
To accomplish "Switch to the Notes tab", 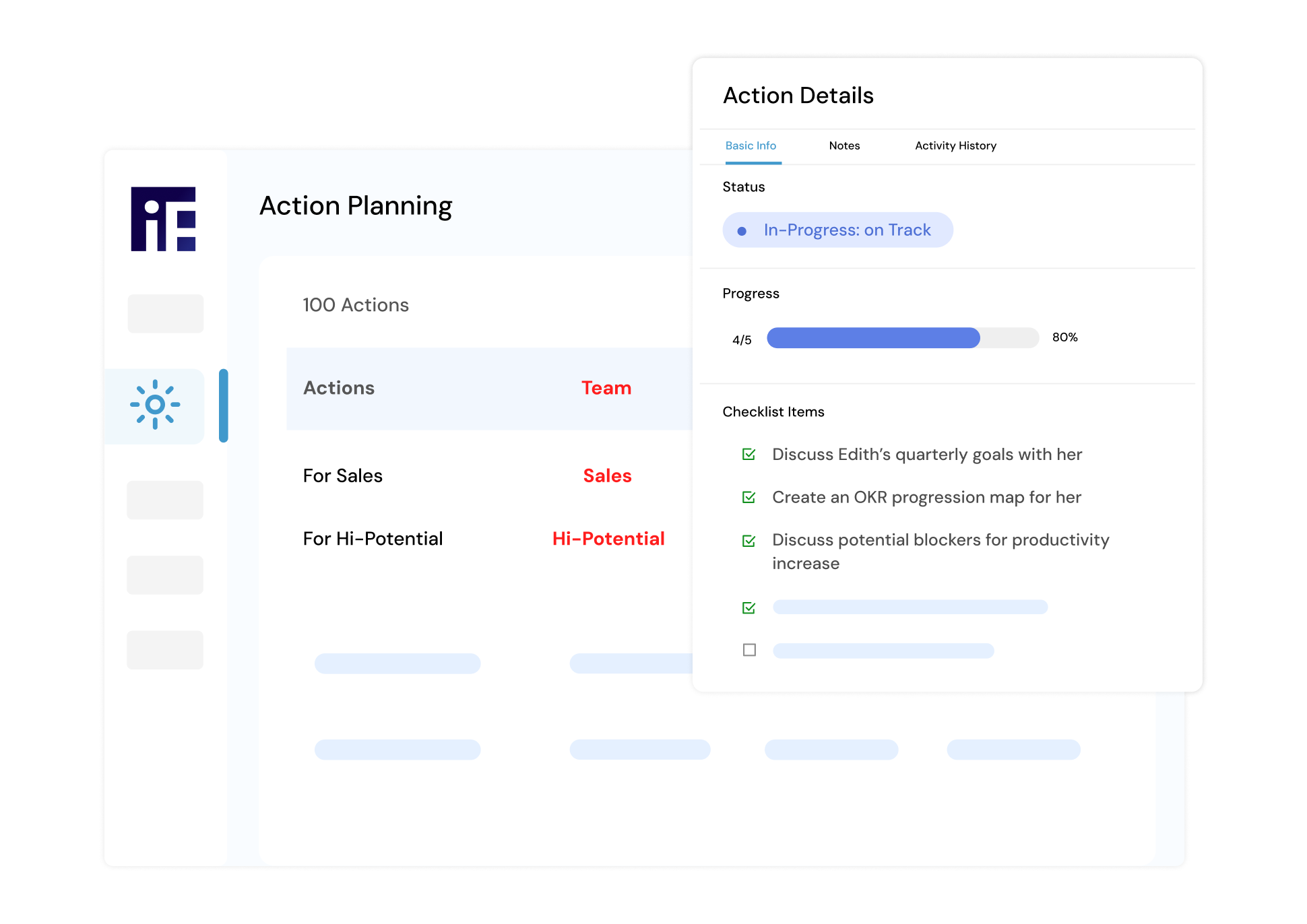I will click(x=844, y=145).
